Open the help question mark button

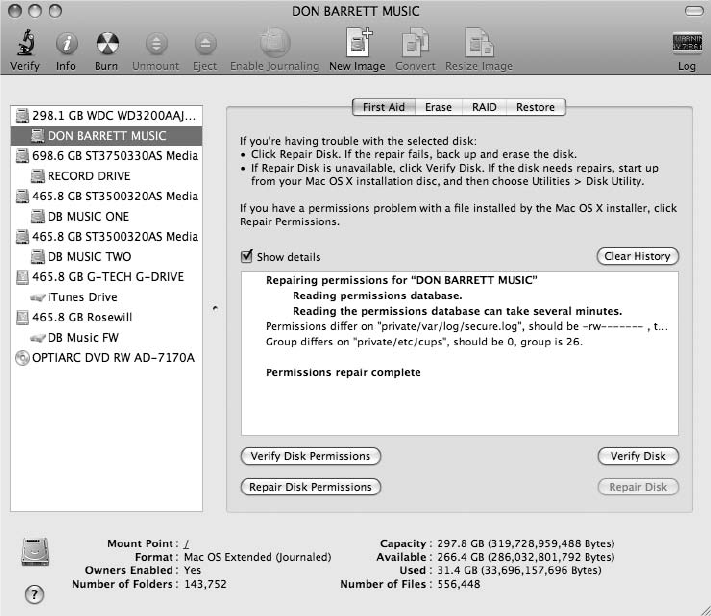[x=35, y=595]
